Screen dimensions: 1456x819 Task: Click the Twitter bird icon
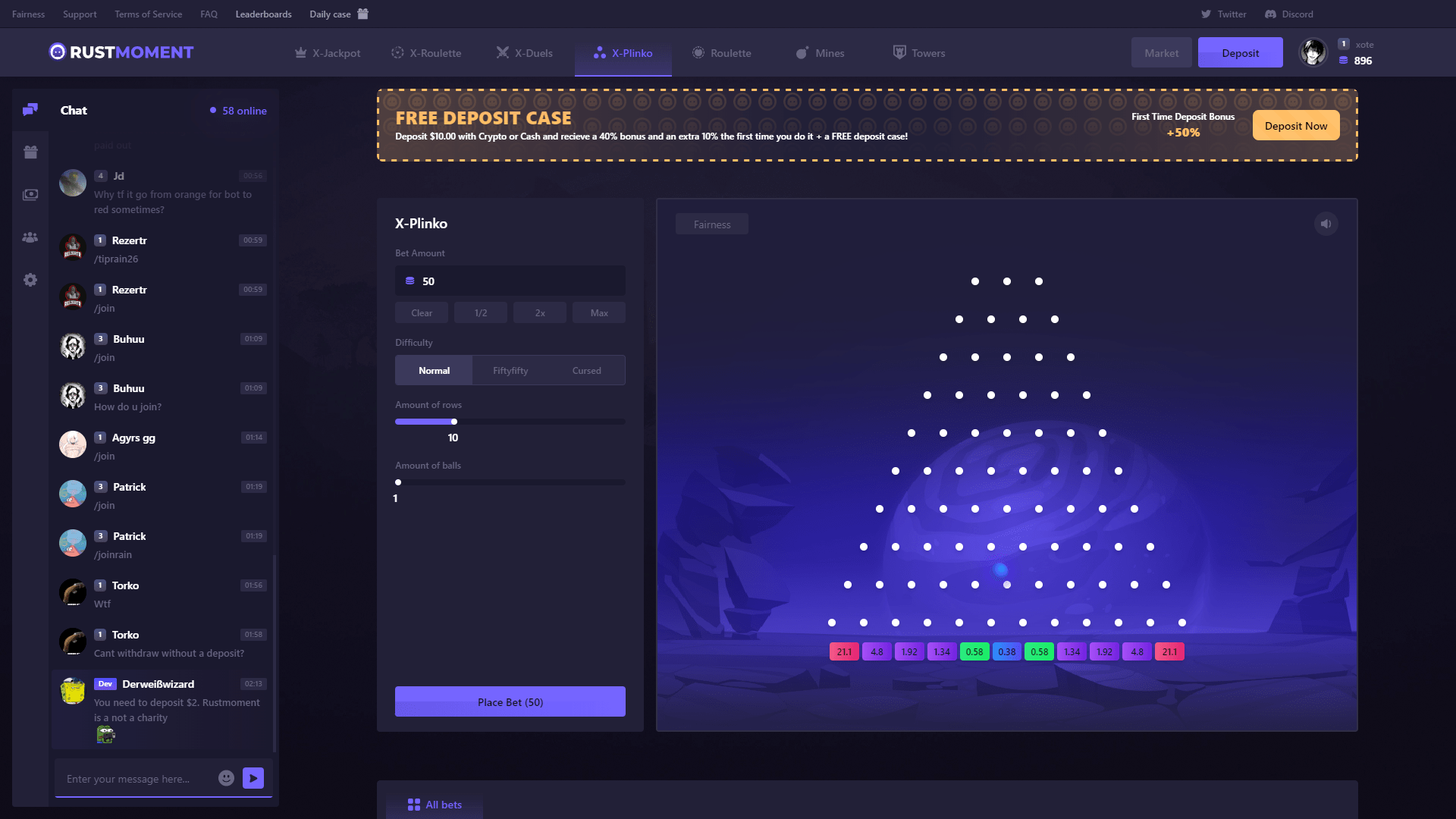click(x=1206, y=14)
